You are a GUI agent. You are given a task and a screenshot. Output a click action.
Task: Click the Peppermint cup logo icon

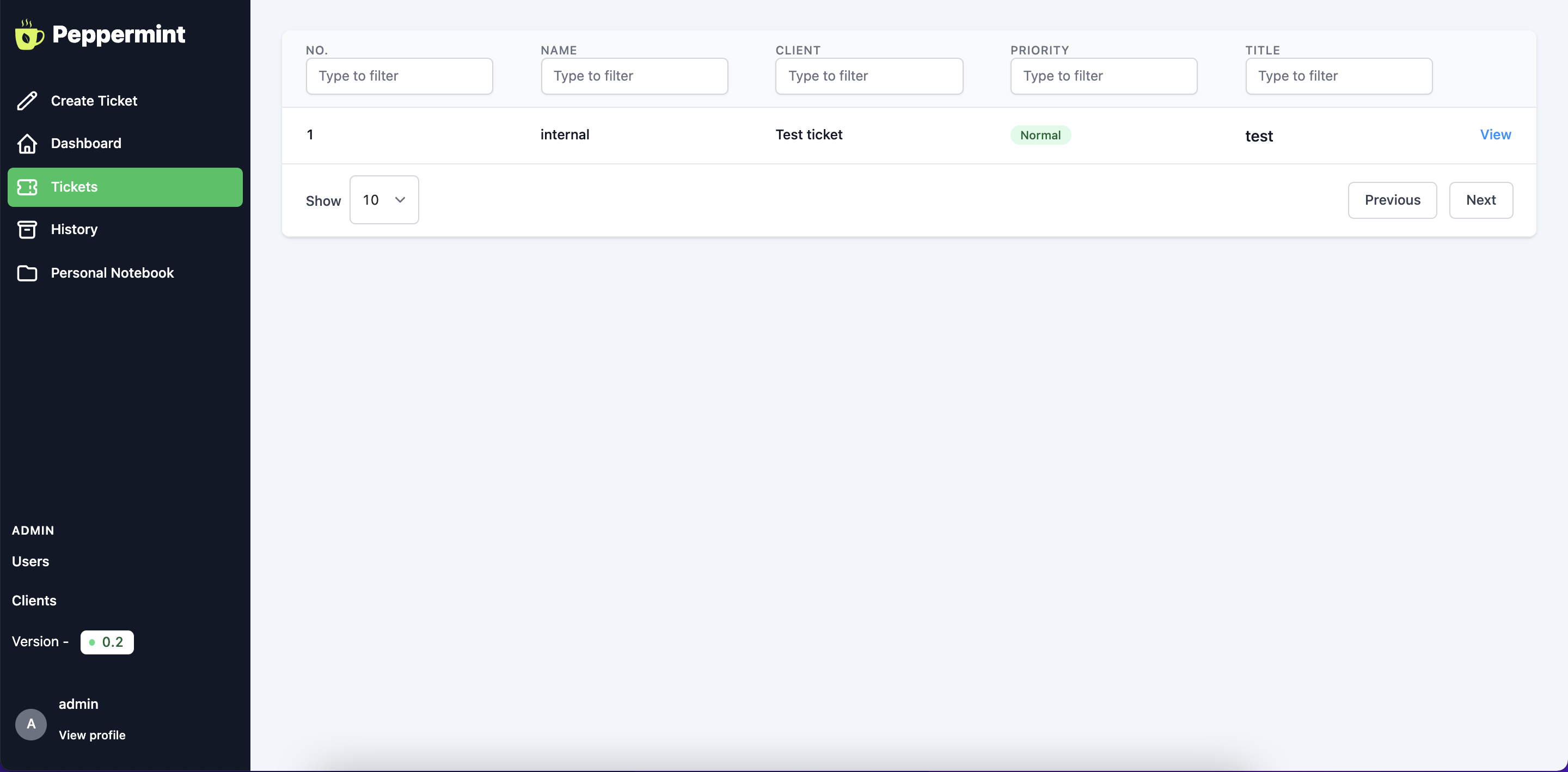(x=29, y=35)
